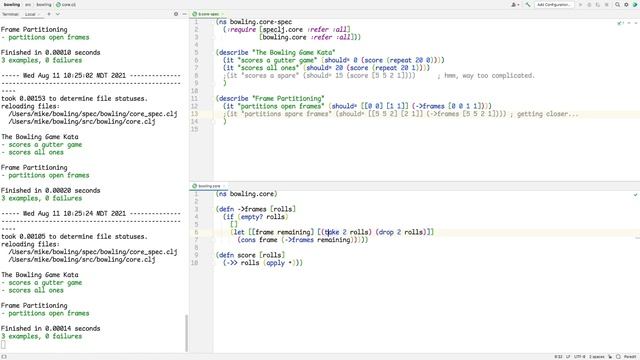
Task: Add new terminal tab with plus icon
Action: tap(49, 14)
